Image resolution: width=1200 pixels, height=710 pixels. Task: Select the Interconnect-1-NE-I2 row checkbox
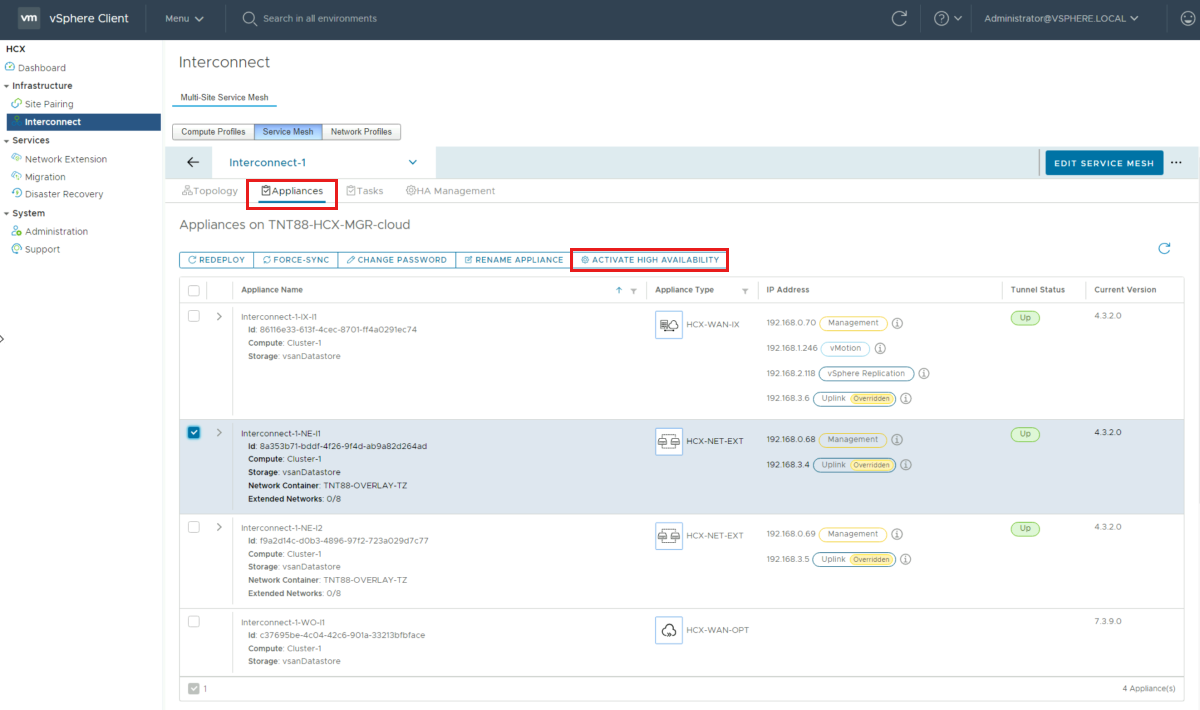pos(194,527)
